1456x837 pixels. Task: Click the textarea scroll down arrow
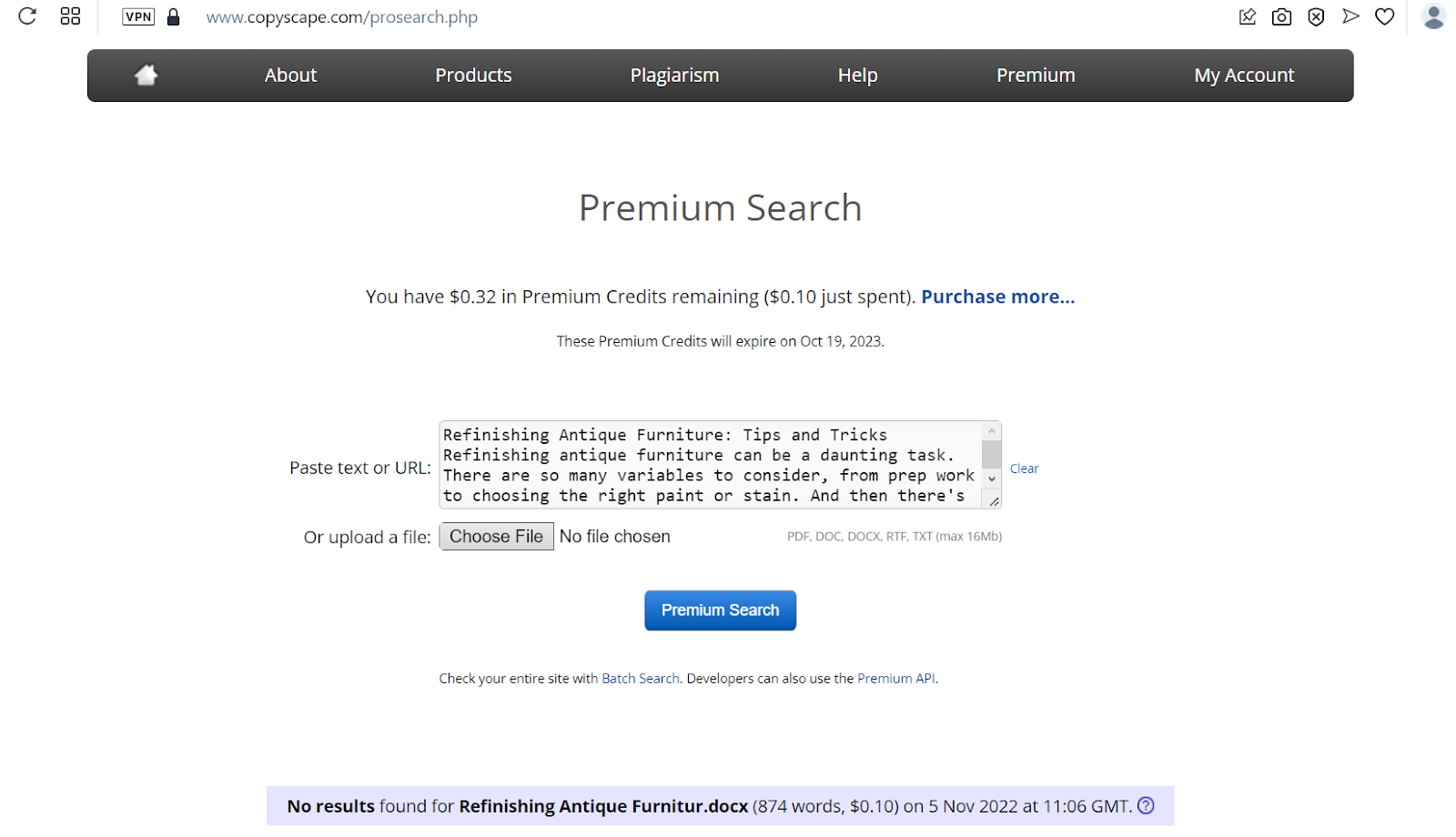(992, 479)
